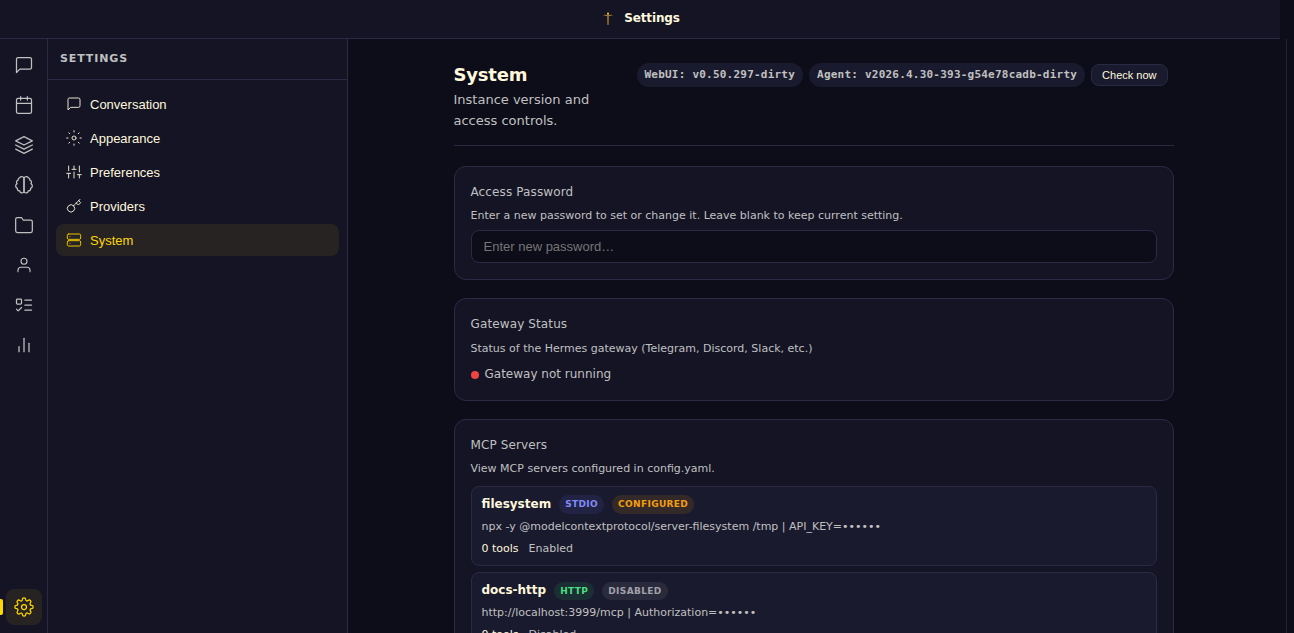Click the MCP Servers heading
This screenshot has width=1294, height=633.
point(509,445)
